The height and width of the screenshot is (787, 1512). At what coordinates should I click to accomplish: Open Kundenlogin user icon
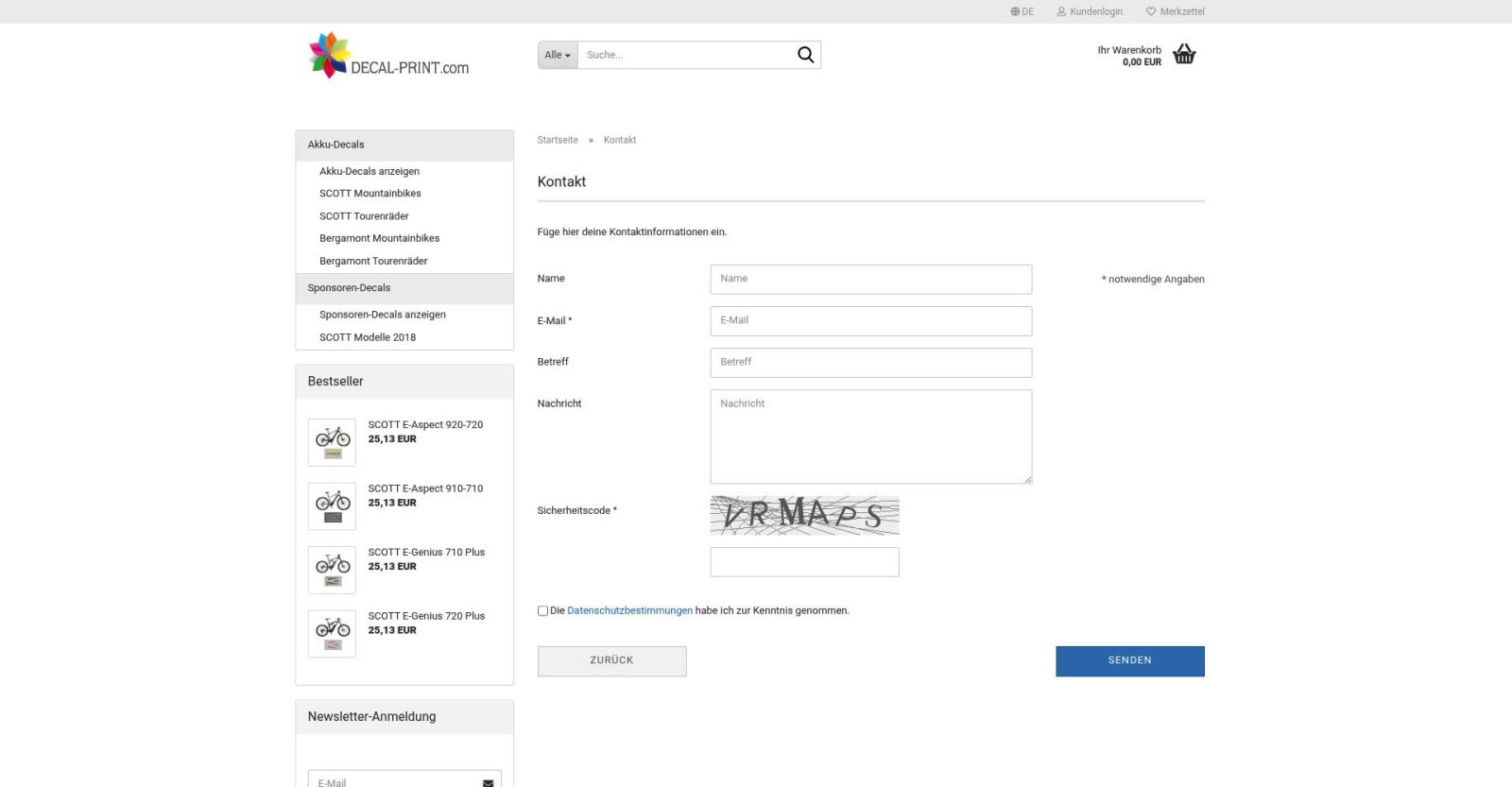pos(1061,11)
